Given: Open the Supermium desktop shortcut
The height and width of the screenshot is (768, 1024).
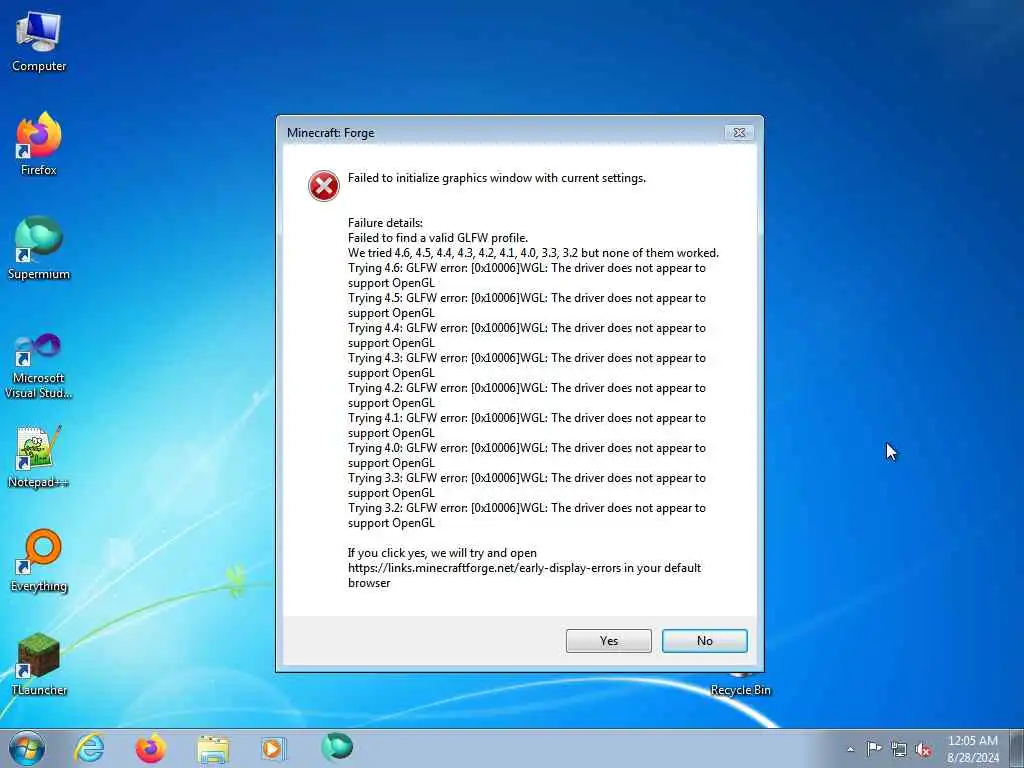Looking at the screenshot, I should (39, 249).
